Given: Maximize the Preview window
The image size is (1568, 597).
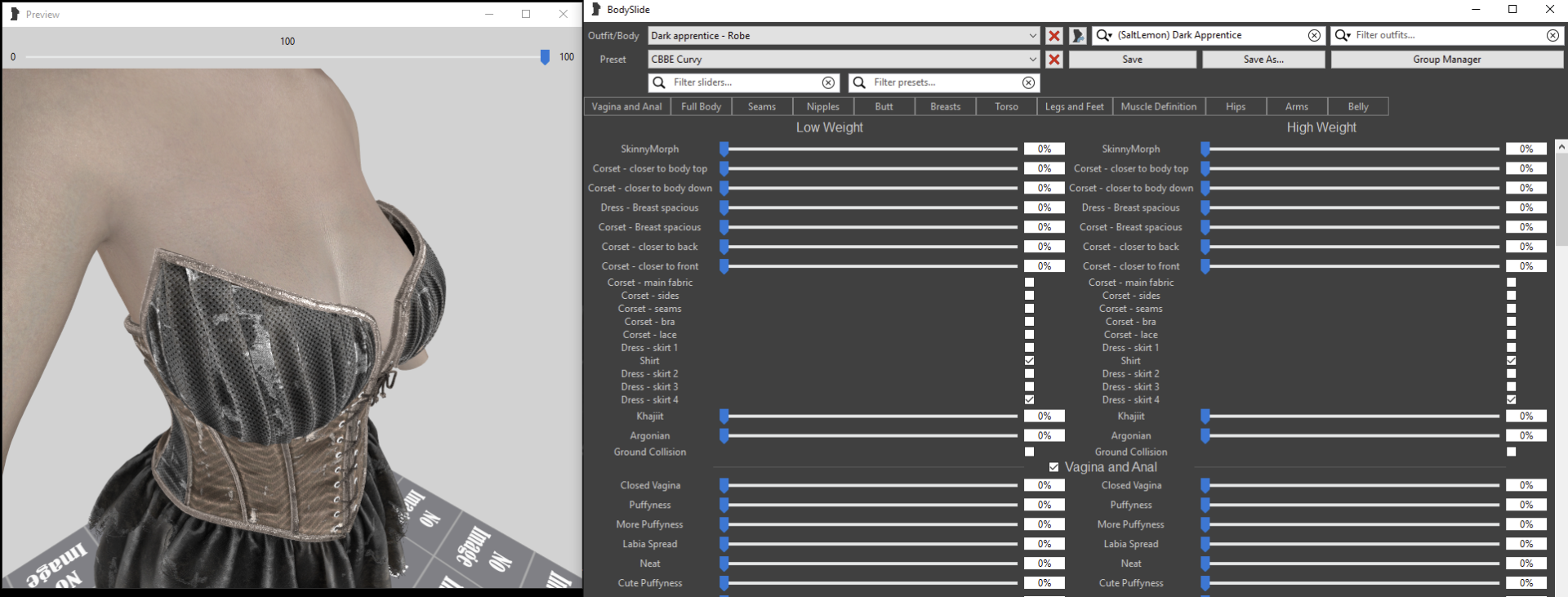Looking at the screenshot, I should coord(526,14).
